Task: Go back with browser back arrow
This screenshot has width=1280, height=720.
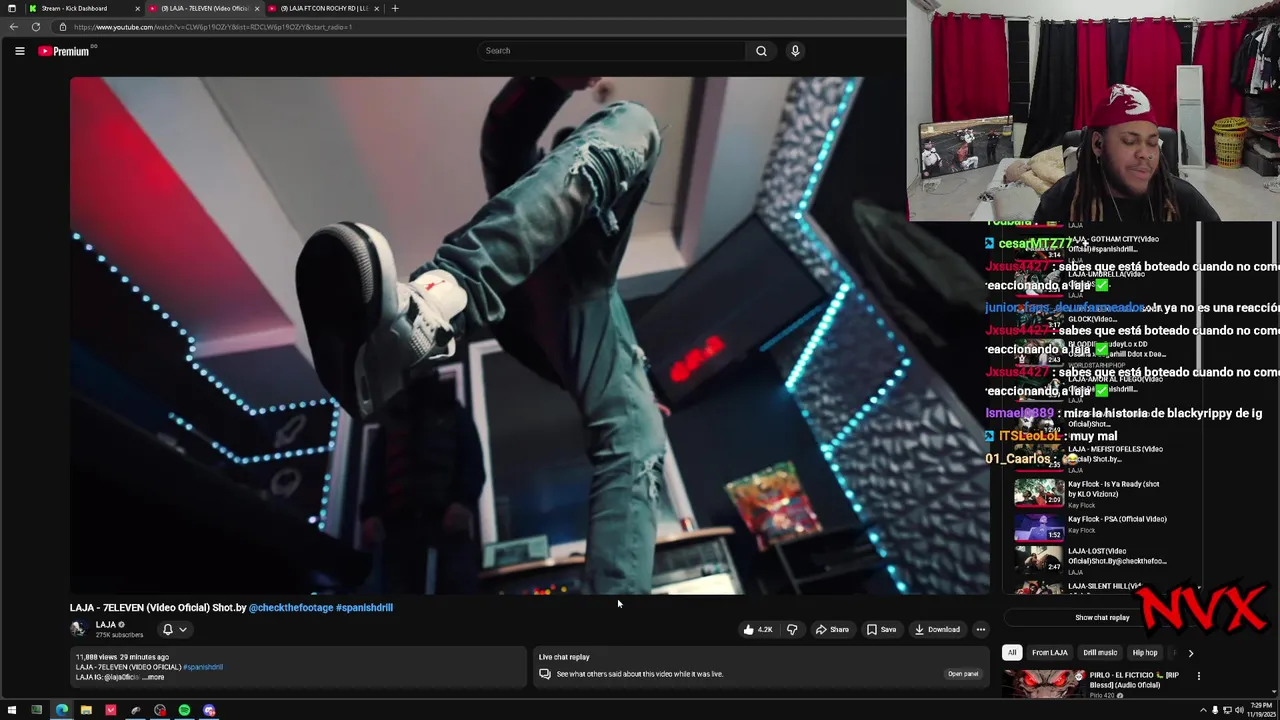Action: 13,27
